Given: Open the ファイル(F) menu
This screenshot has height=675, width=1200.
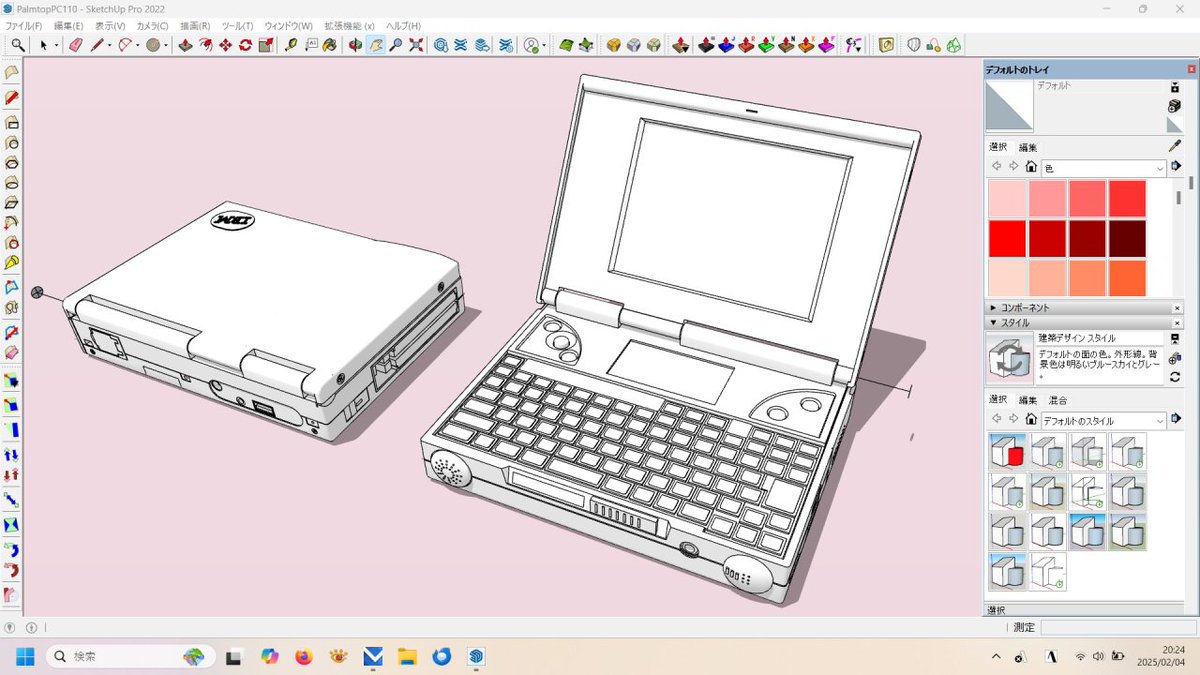Looking at the screenshot, I should [x=24, y=25].
